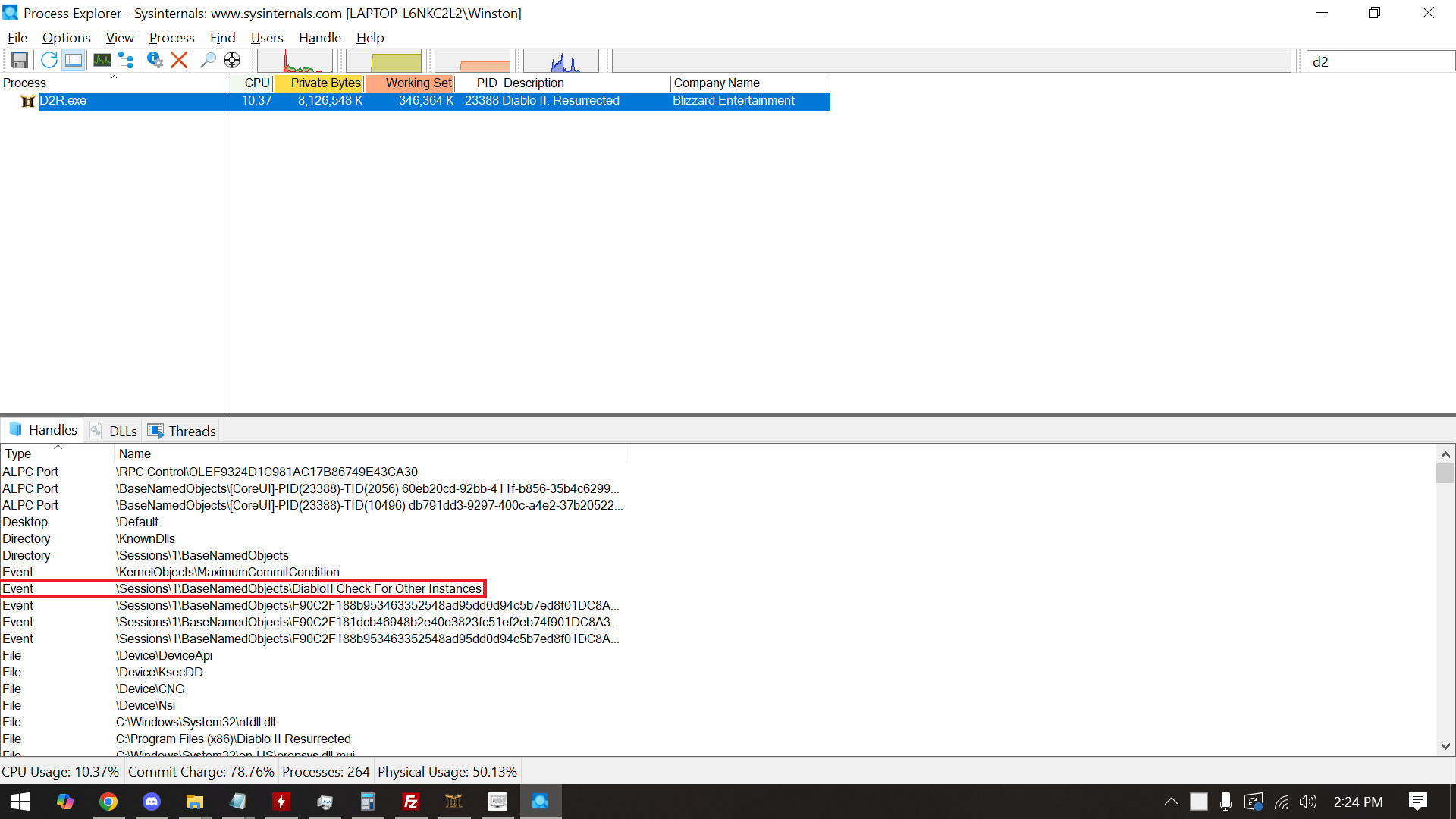
Task: Click scroll-down arrow in the handles pane
Action: [1445, 746]
